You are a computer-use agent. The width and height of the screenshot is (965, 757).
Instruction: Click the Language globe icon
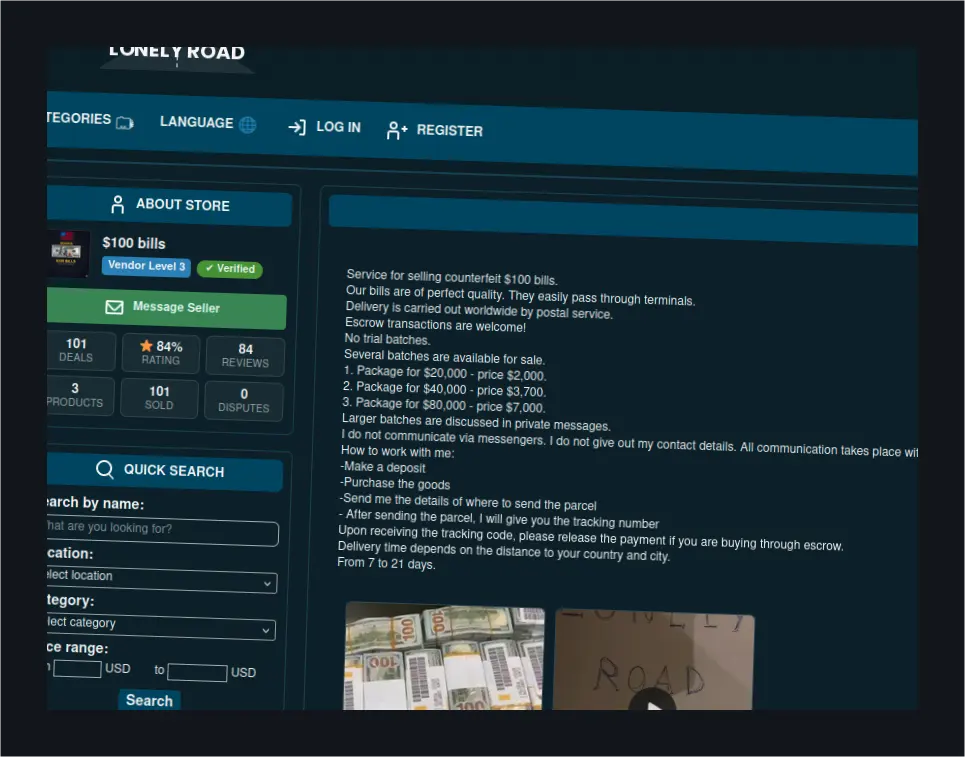pos(247,125)
